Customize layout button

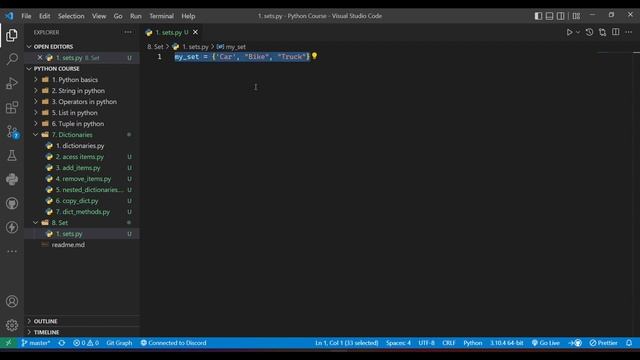pyautogui.click(x=576, y=16)
